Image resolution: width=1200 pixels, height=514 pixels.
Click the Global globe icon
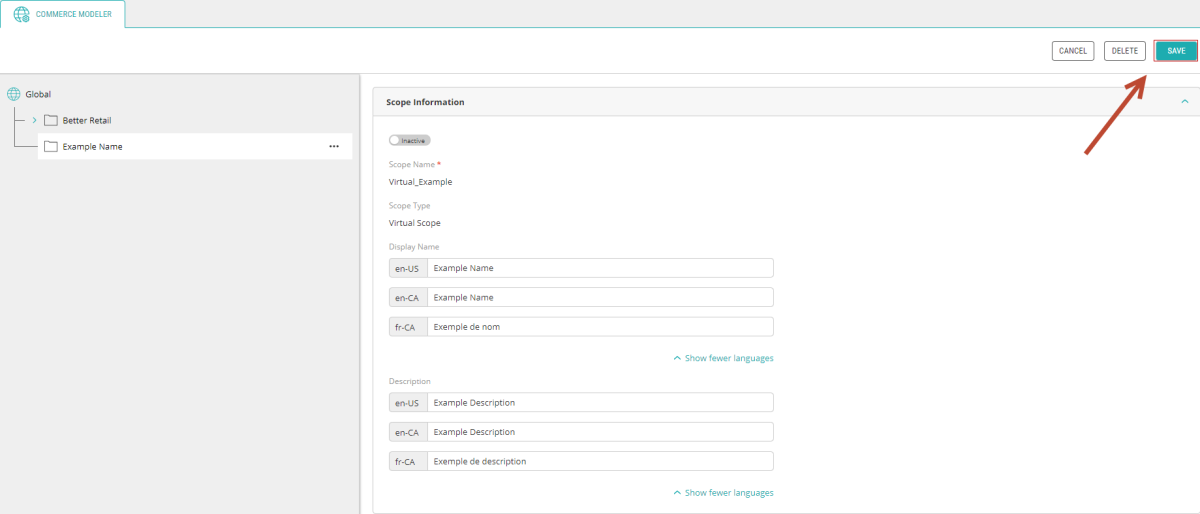click(13, 94)
